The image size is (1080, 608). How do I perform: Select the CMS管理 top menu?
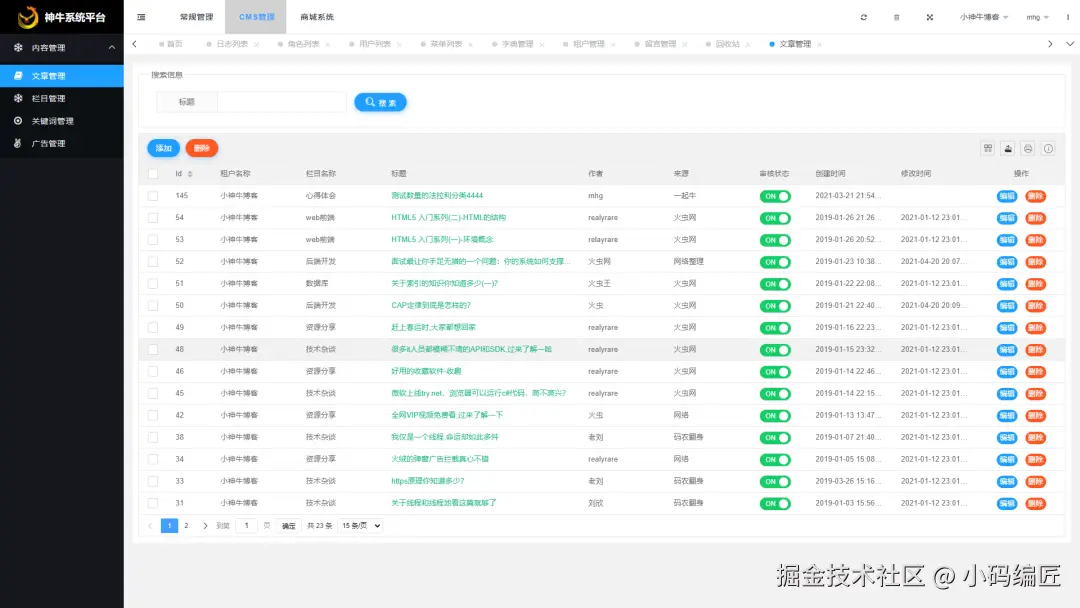[256, 17]
